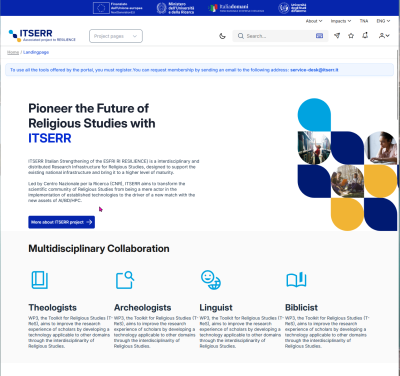Toggle dark mode with moon icon

(222, 36)
